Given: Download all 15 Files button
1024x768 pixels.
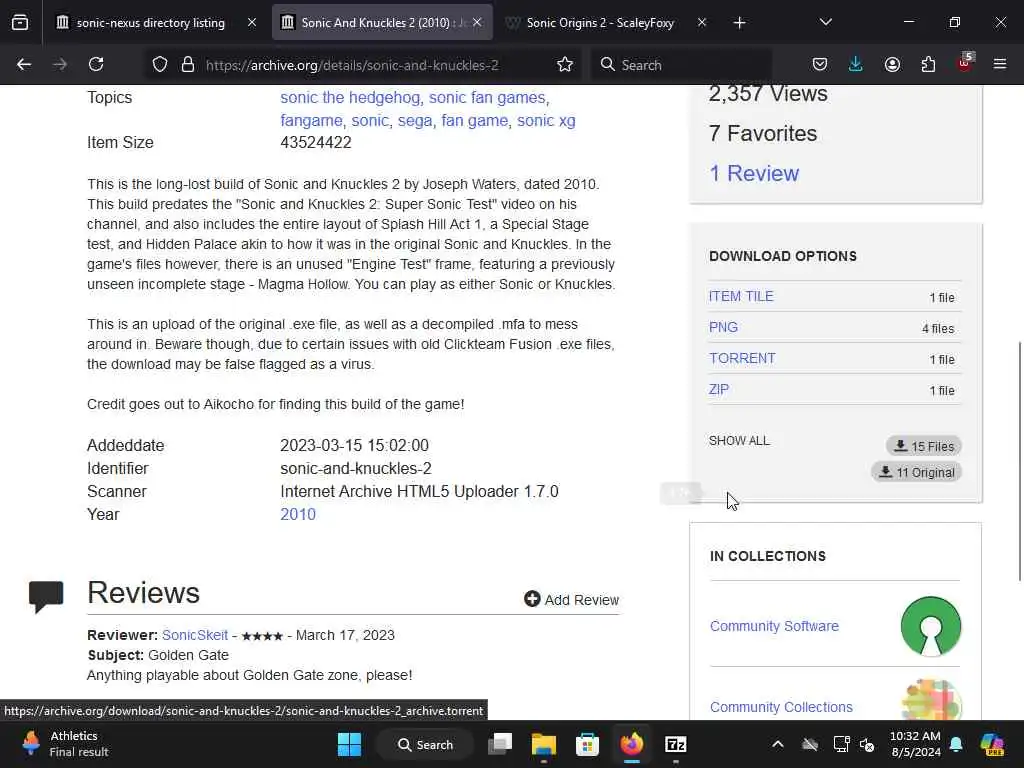Looking at the screenshot, I should (923, 446).
